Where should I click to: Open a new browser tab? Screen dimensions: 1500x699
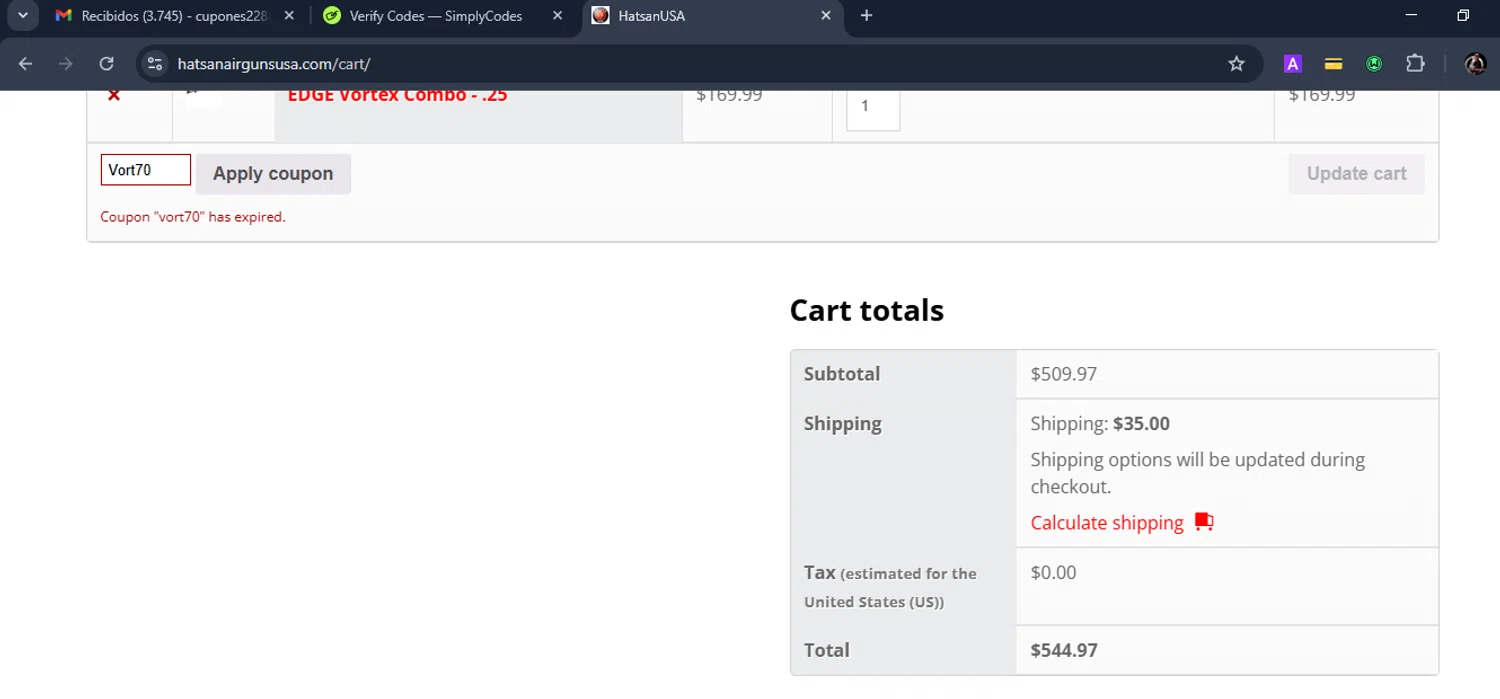click(866, 16)
